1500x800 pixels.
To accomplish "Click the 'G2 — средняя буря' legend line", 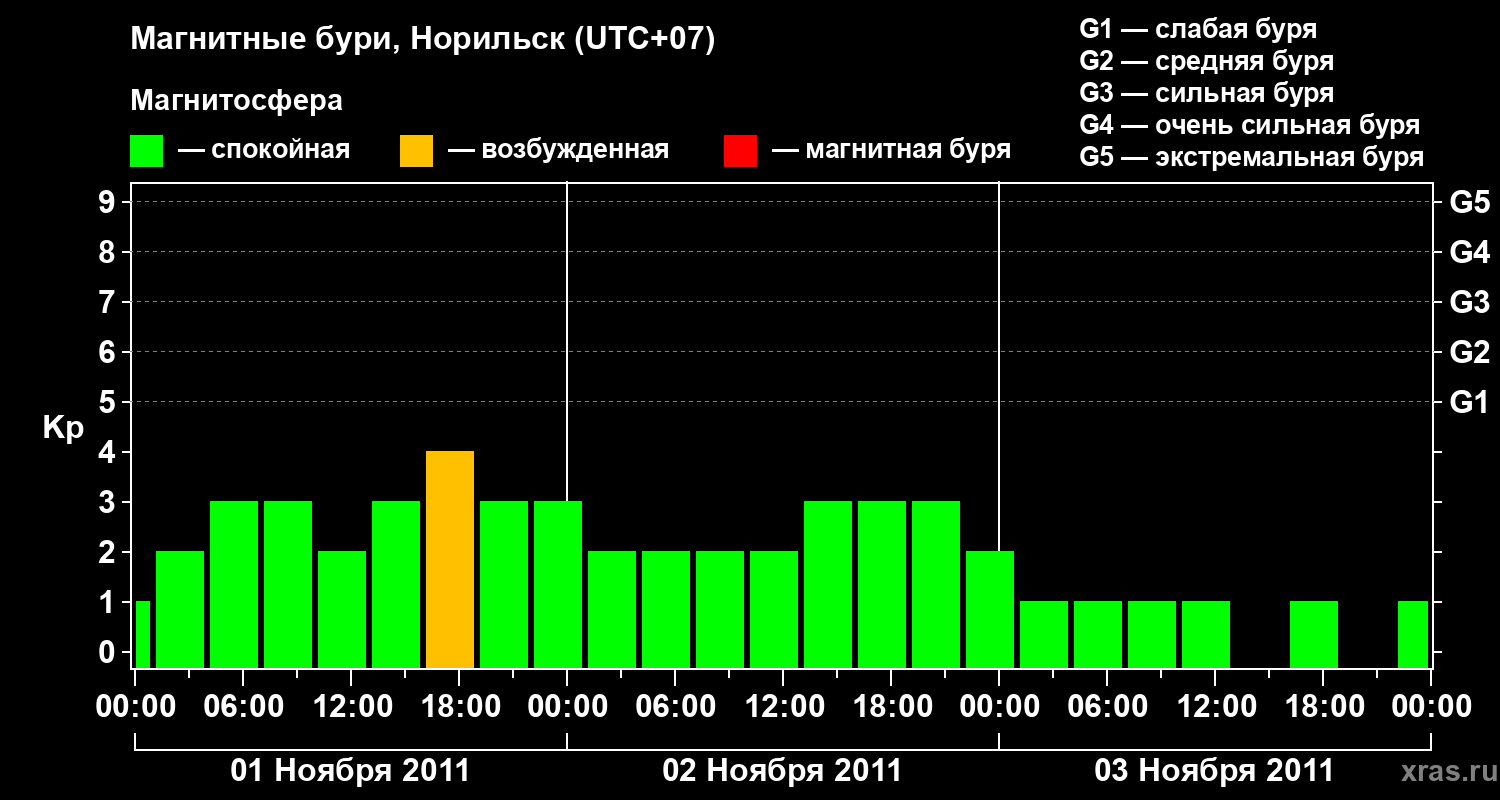I will [1206, 61].
